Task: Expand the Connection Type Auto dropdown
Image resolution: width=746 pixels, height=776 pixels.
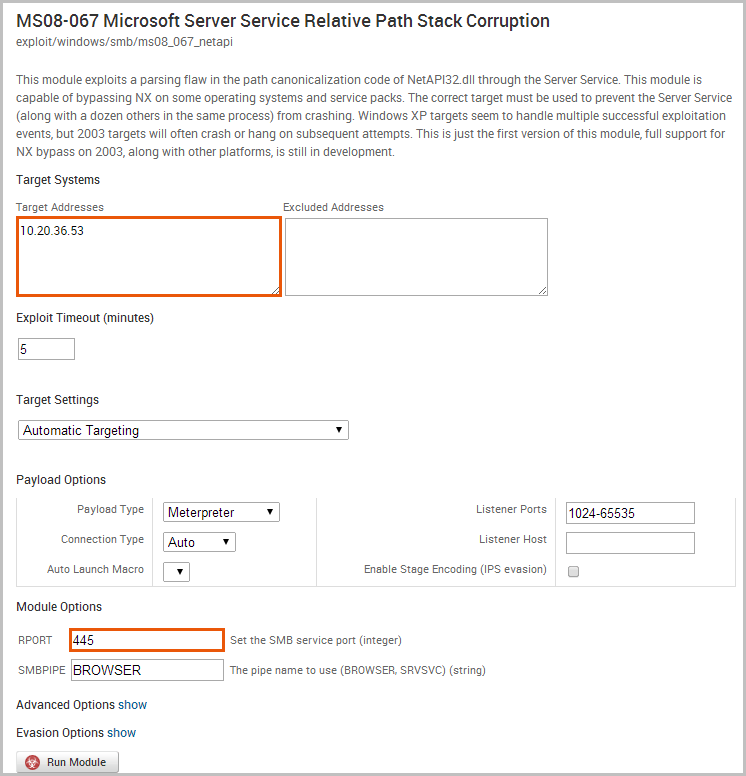Action: (199, 542)
